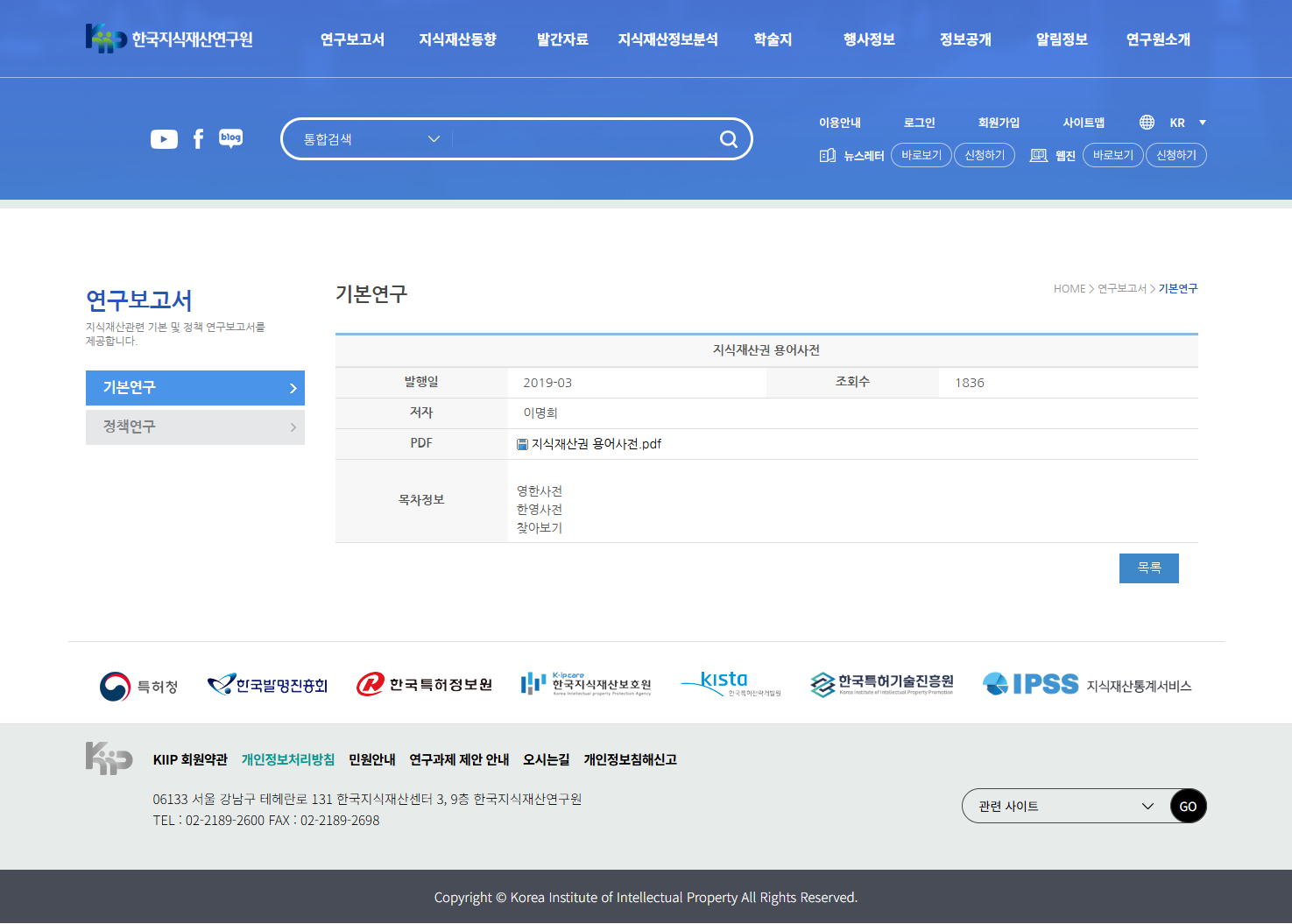Open the KR language dropdown

1188,123
